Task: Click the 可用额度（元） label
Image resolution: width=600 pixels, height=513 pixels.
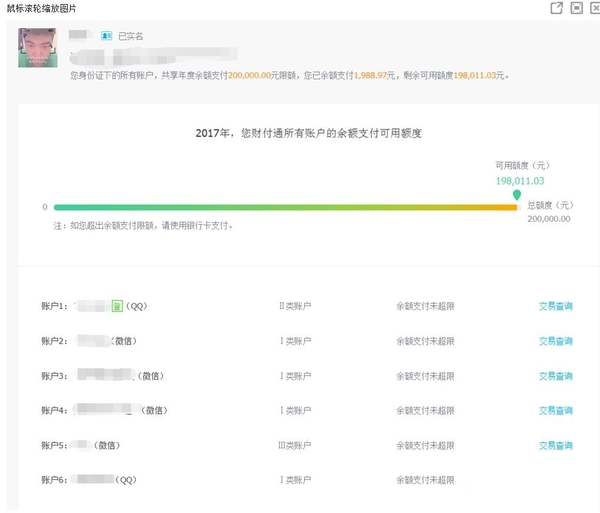Action: pyautogui.click(x=522, y=165)
